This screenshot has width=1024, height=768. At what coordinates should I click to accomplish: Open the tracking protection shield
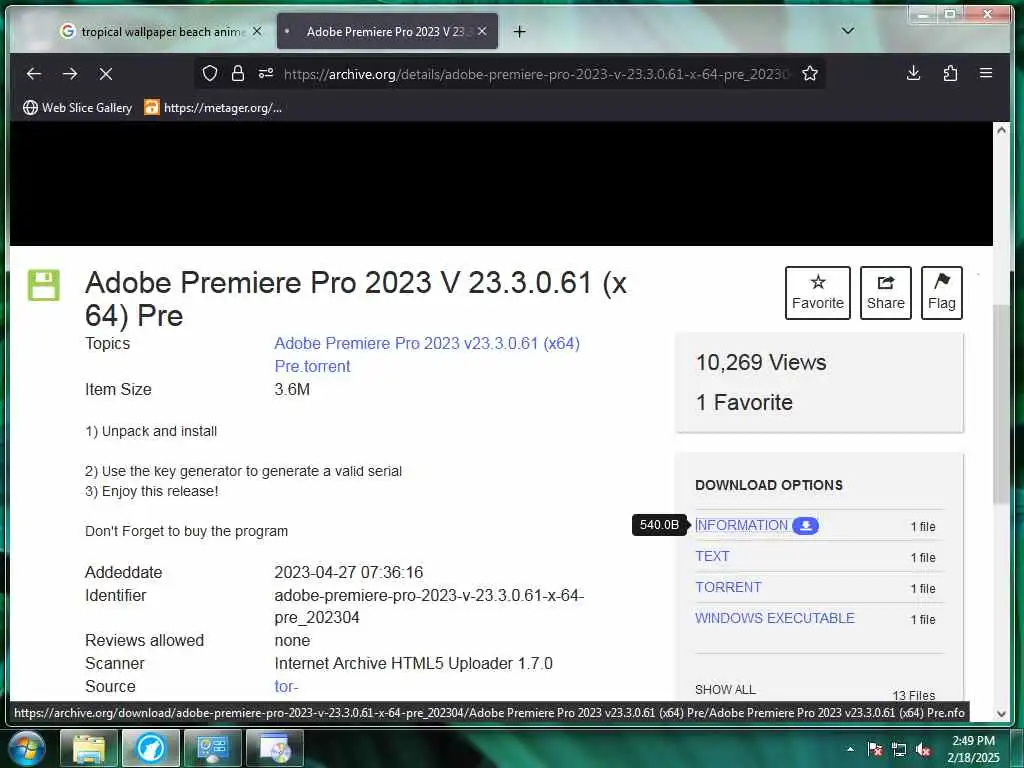(210, 73)
